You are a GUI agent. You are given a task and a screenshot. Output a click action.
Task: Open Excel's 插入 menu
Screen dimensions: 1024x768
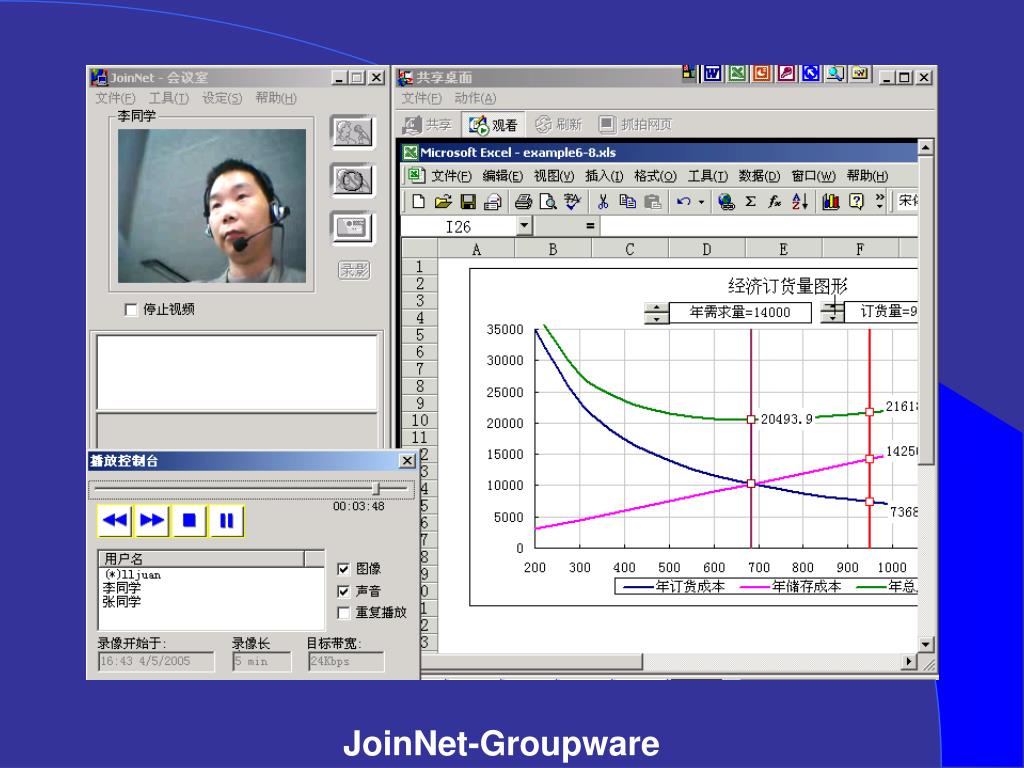click(x=604, y=176)
